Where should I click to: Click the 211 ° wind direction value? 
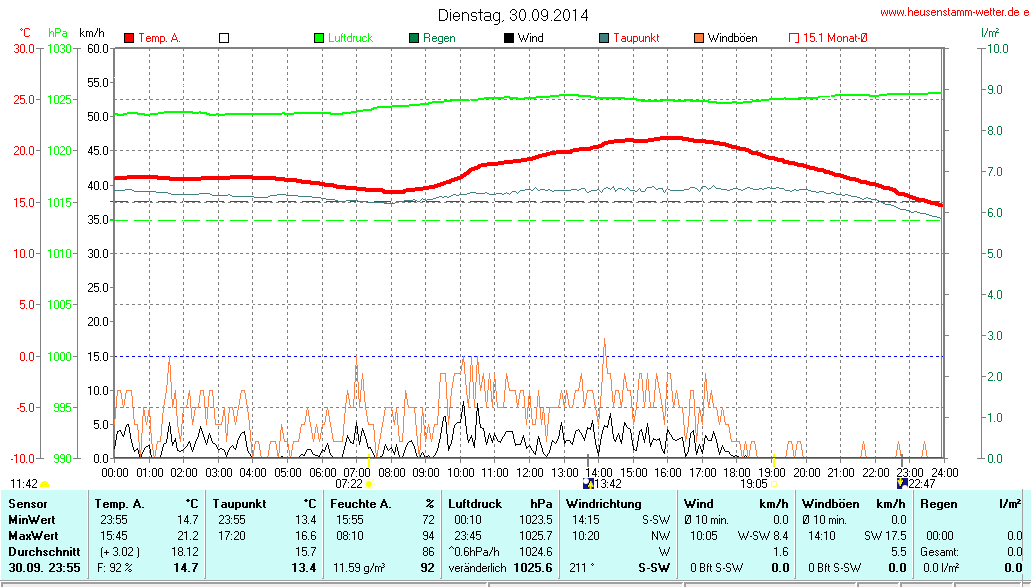pos(580,568)
